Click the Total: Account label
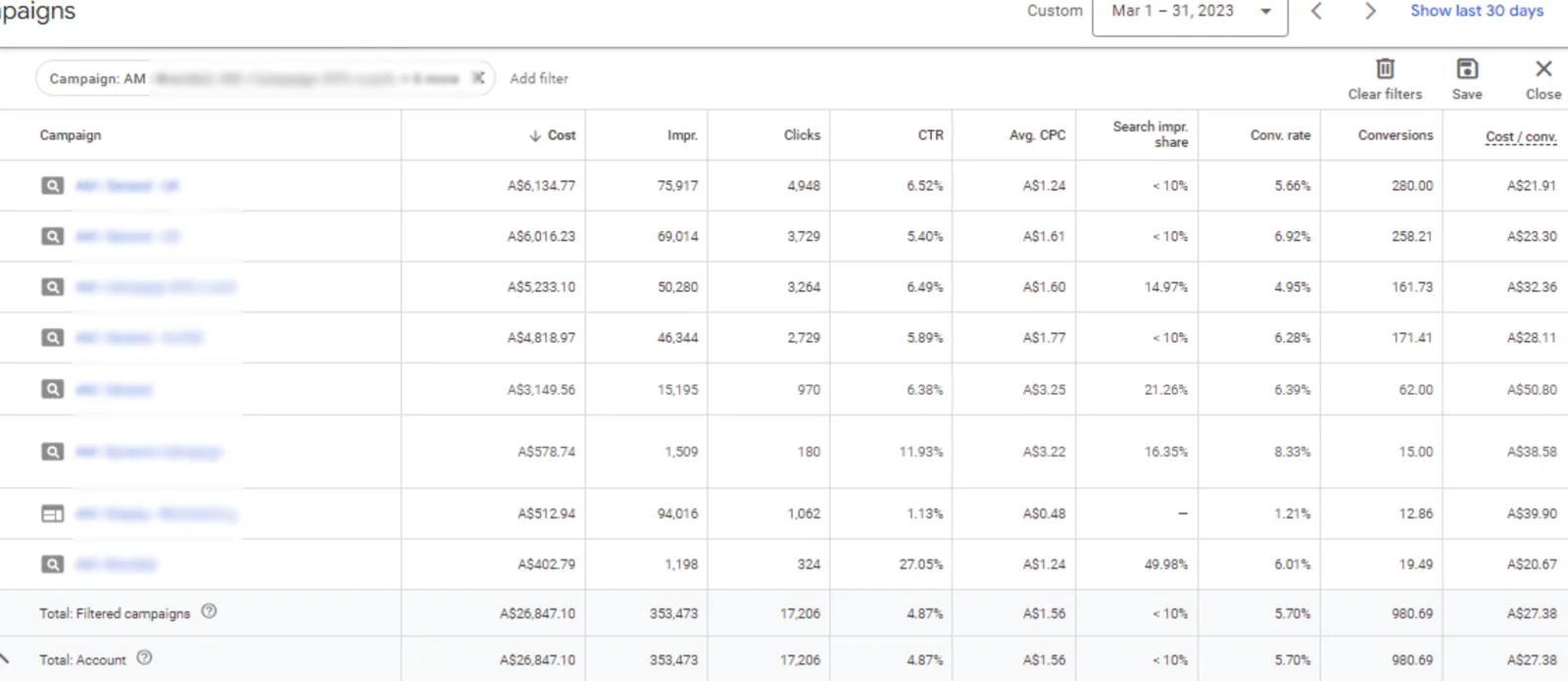 click(82, 659)
